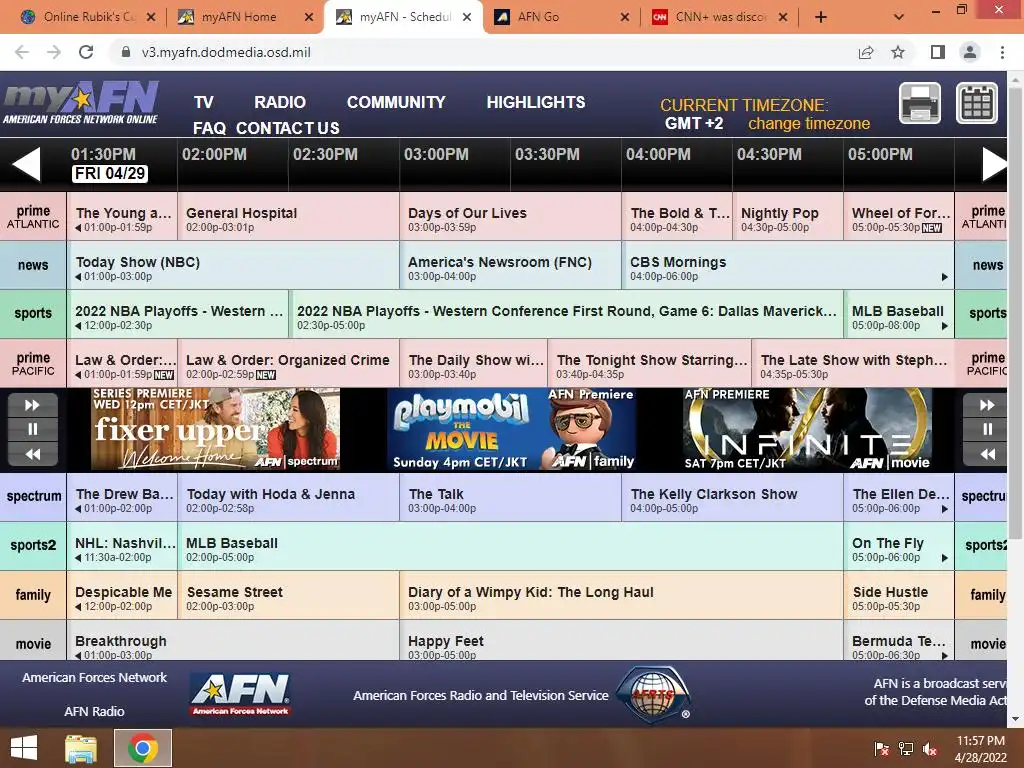Viewport: 1024px width, 768px height.
Task: Click the AFN footer logo
Action: [x=240, y=695]
